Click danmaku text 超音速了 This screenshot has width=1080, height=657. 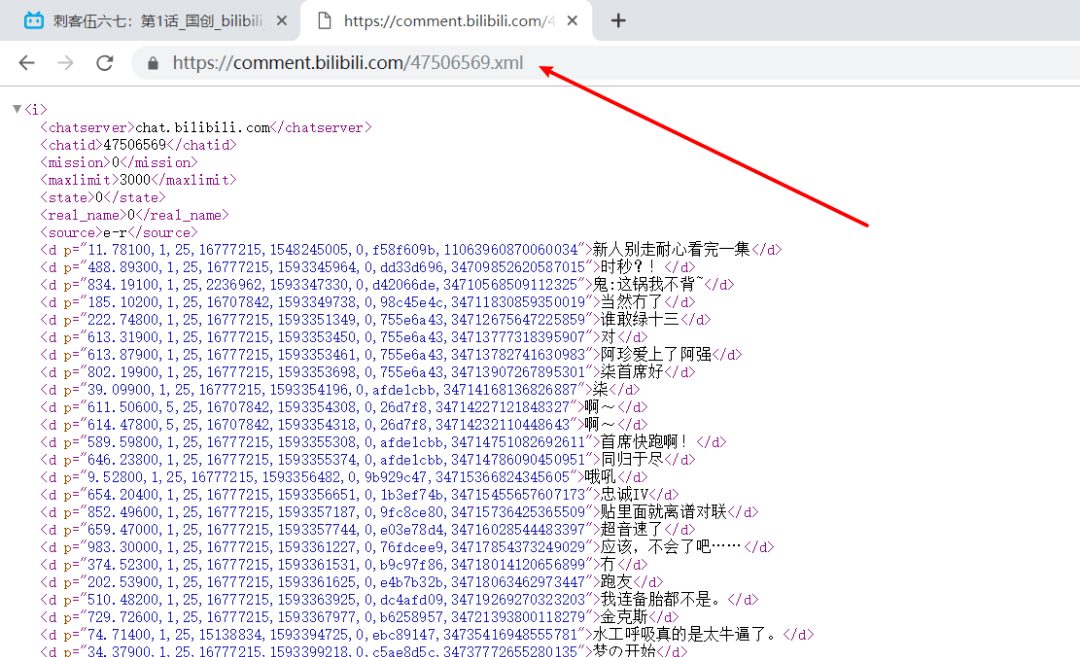click(632, 530)
